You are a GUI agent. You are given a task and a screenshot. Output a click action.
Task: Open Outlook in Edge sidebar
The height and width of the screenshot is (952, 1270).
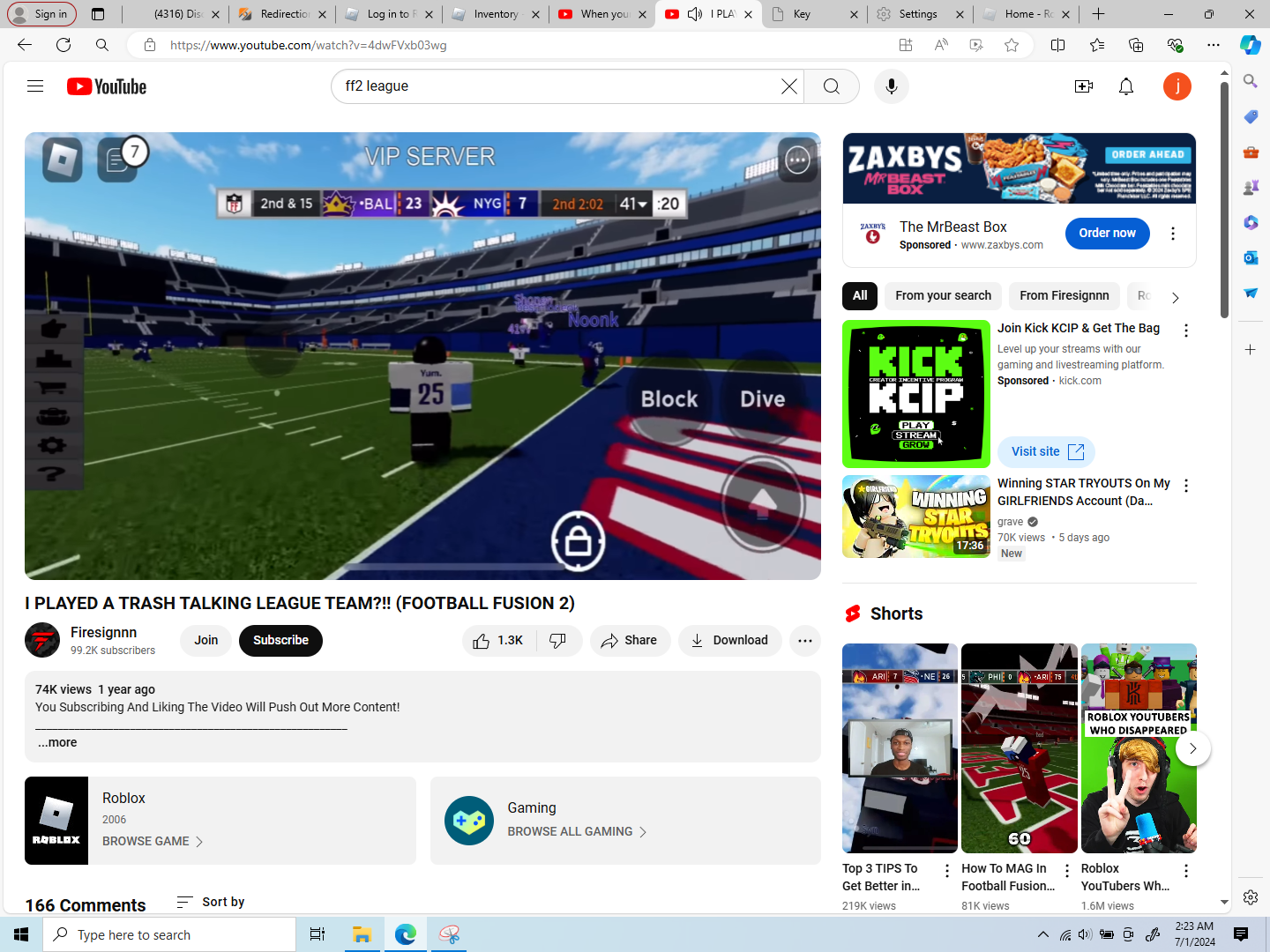[x=1251, y=257]
